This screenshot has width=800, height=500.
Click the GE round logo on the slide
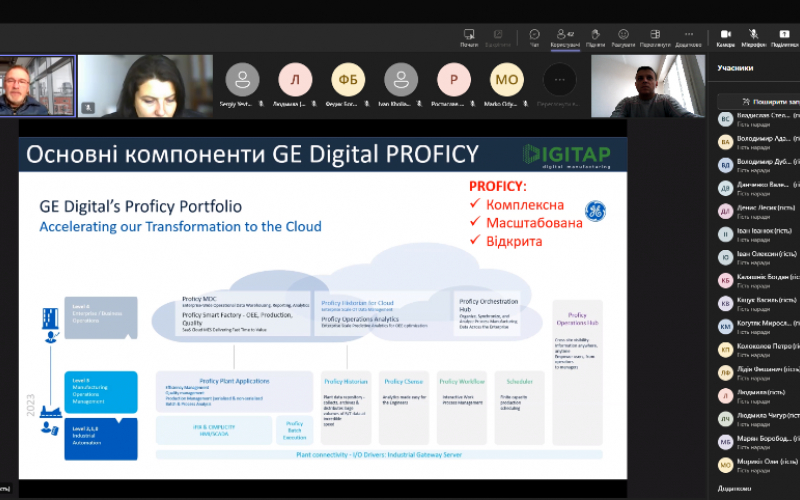595,211
